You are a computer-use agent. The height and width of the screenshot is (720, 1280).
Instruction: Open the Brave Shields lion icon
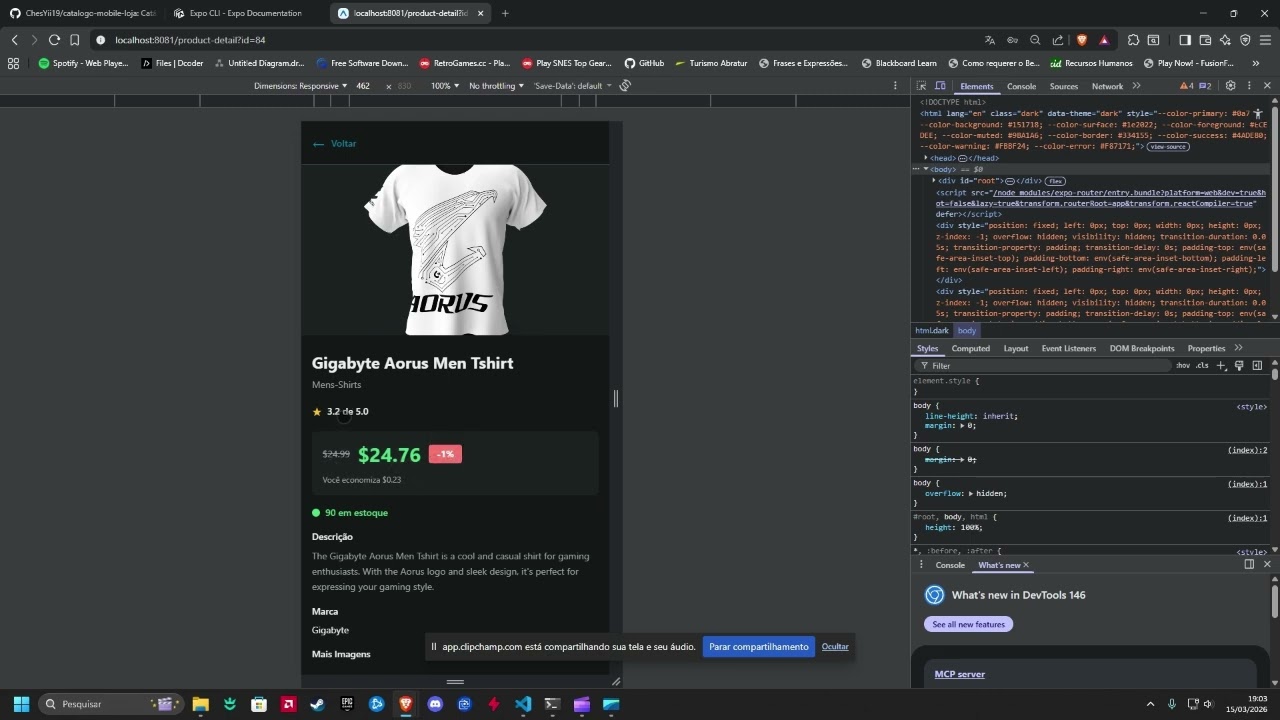(x=1081, y=40)
